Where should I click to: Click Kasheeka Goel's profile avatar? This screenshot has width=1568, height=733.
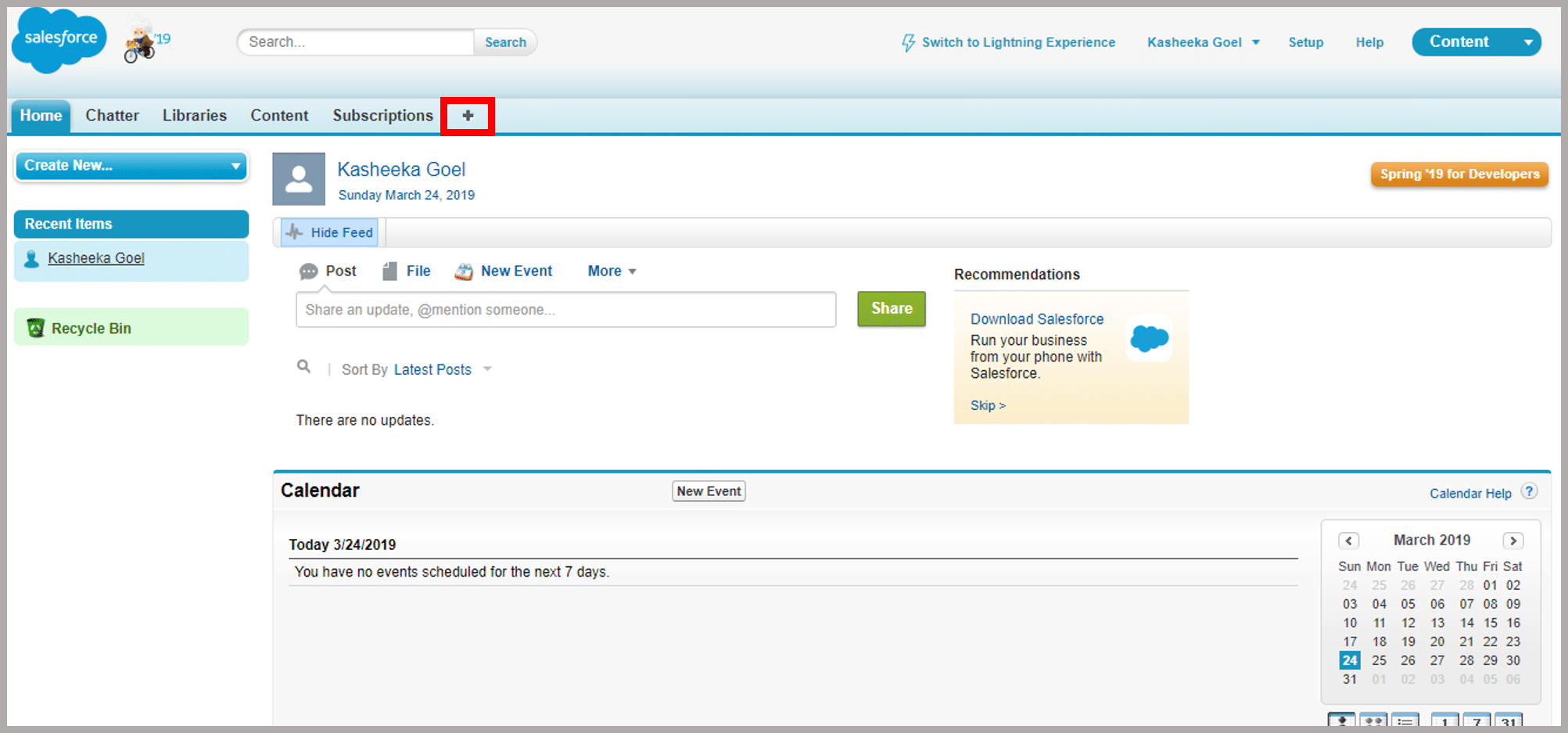coord(299,179)
